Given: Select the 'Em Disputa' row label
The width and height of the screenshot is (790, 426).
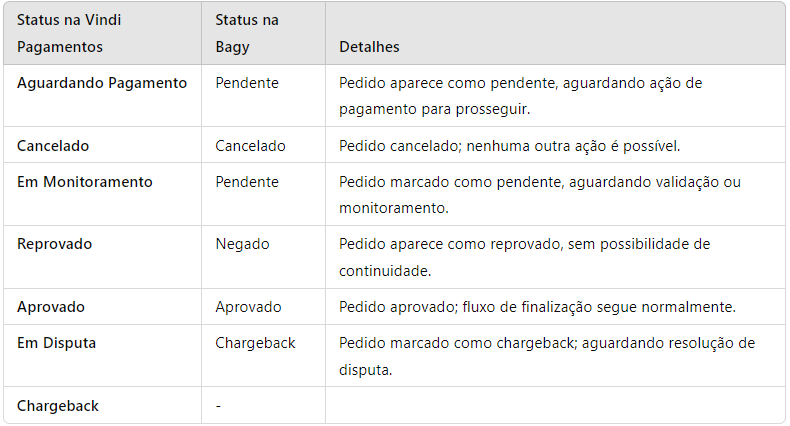Looking at the screenshot, I should pos(56,343).
